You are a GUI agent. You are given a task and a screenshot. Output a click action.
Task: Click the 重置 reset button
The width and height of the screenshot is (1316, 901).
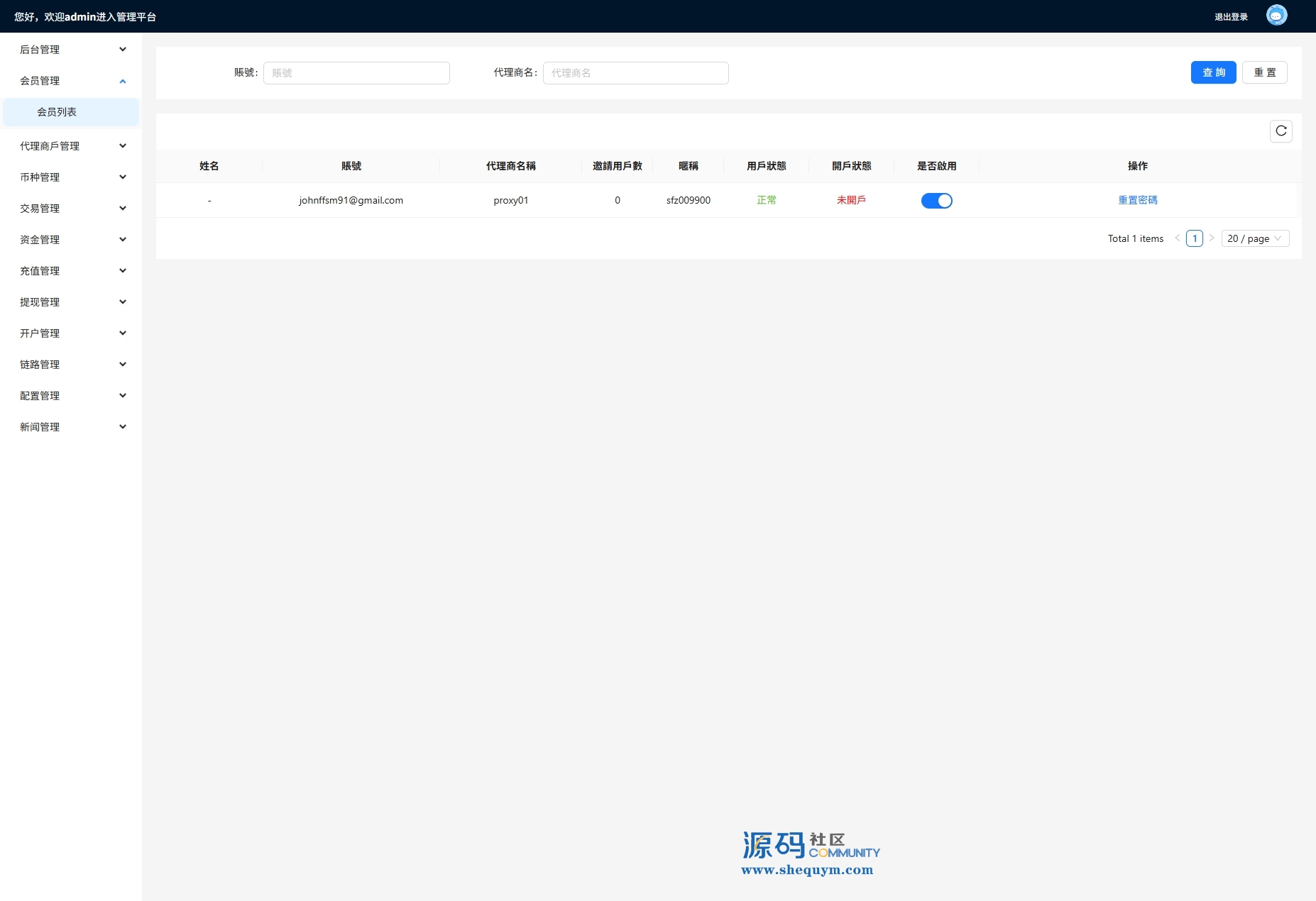[1264, 72]
